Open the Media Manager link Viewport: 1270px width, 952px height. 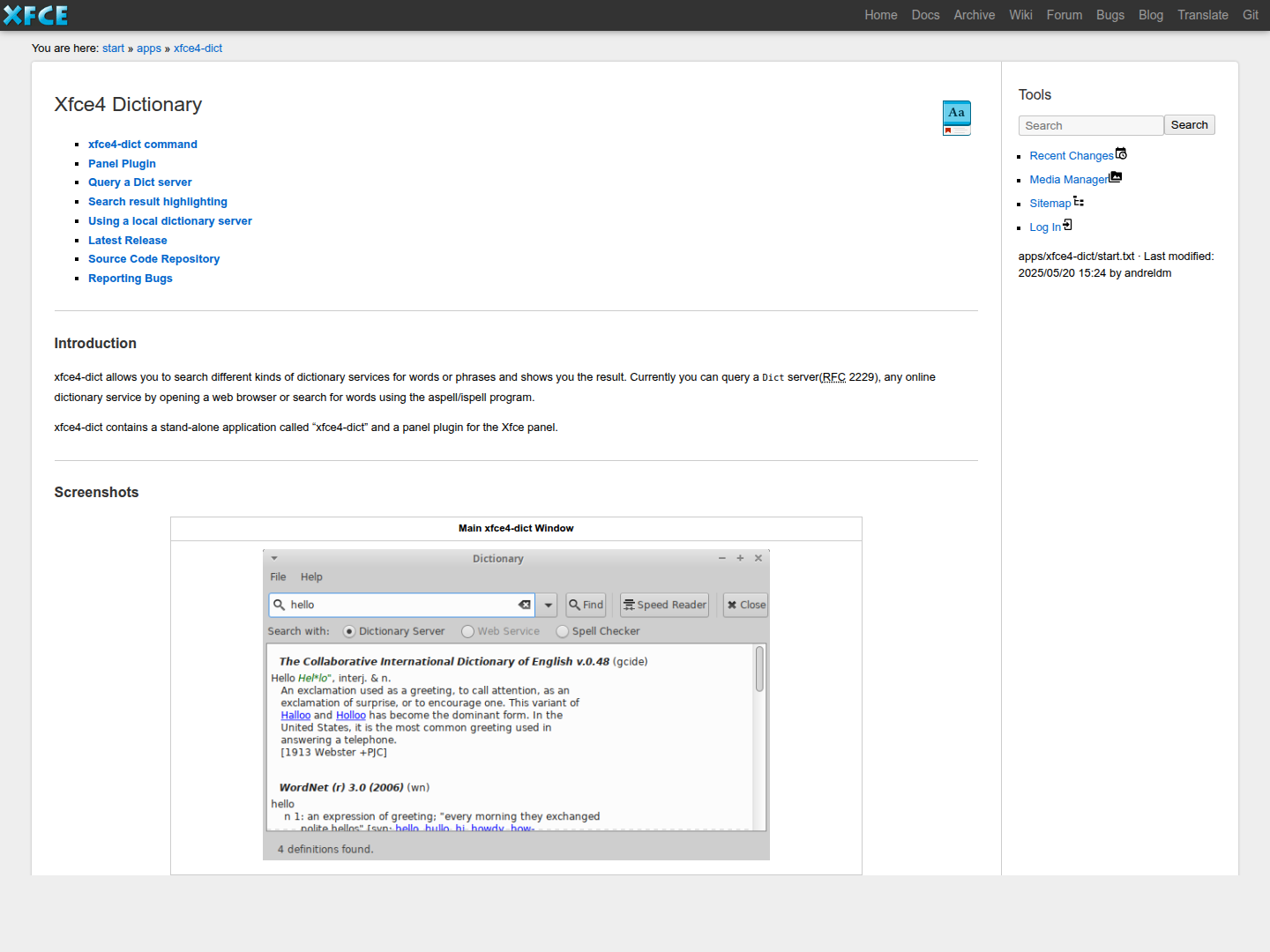coord(1069,180)
